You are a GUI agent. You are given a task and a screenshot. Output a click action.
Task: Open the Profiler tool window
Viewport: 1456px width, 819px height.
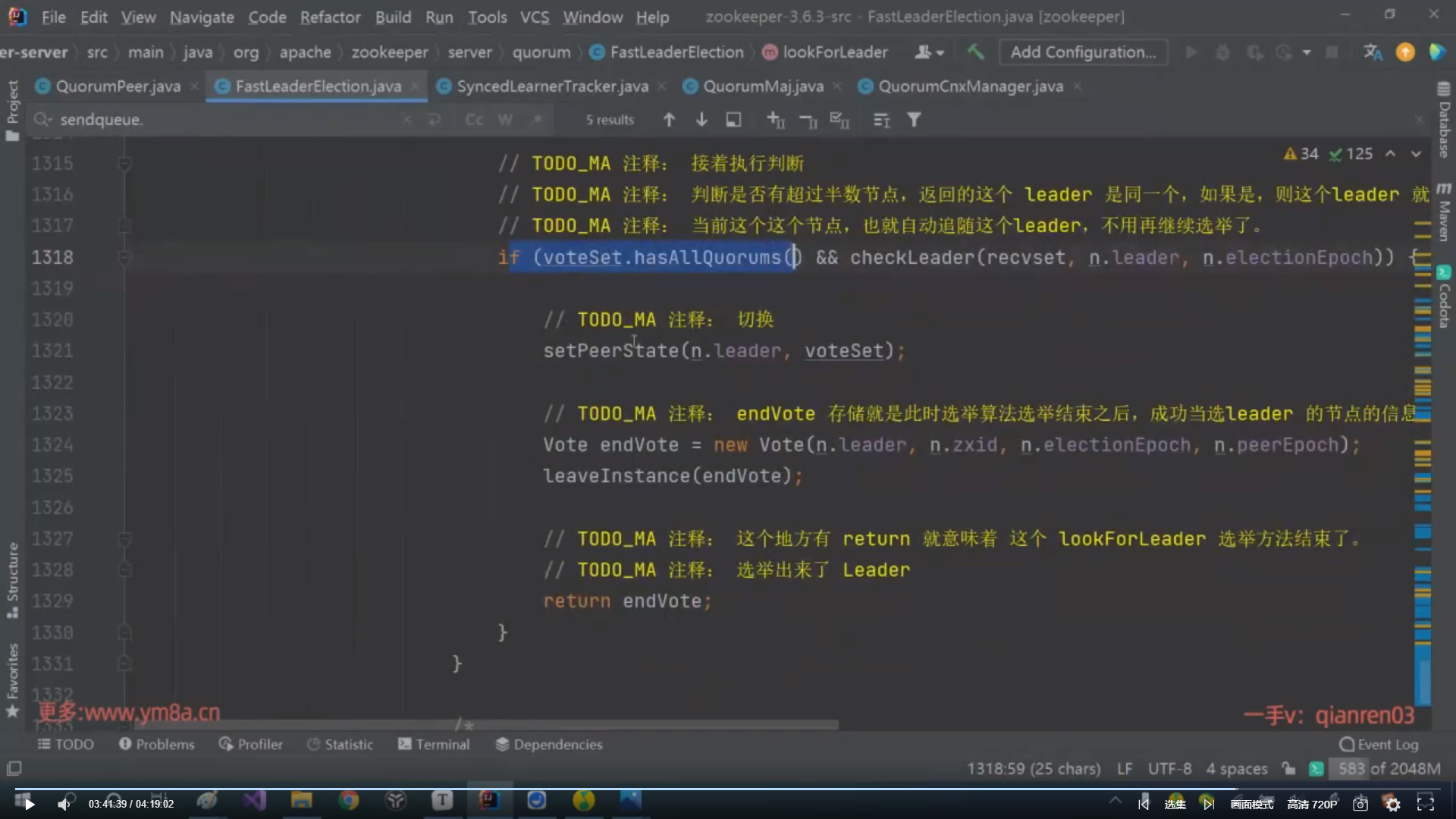[x=250, y=744]
